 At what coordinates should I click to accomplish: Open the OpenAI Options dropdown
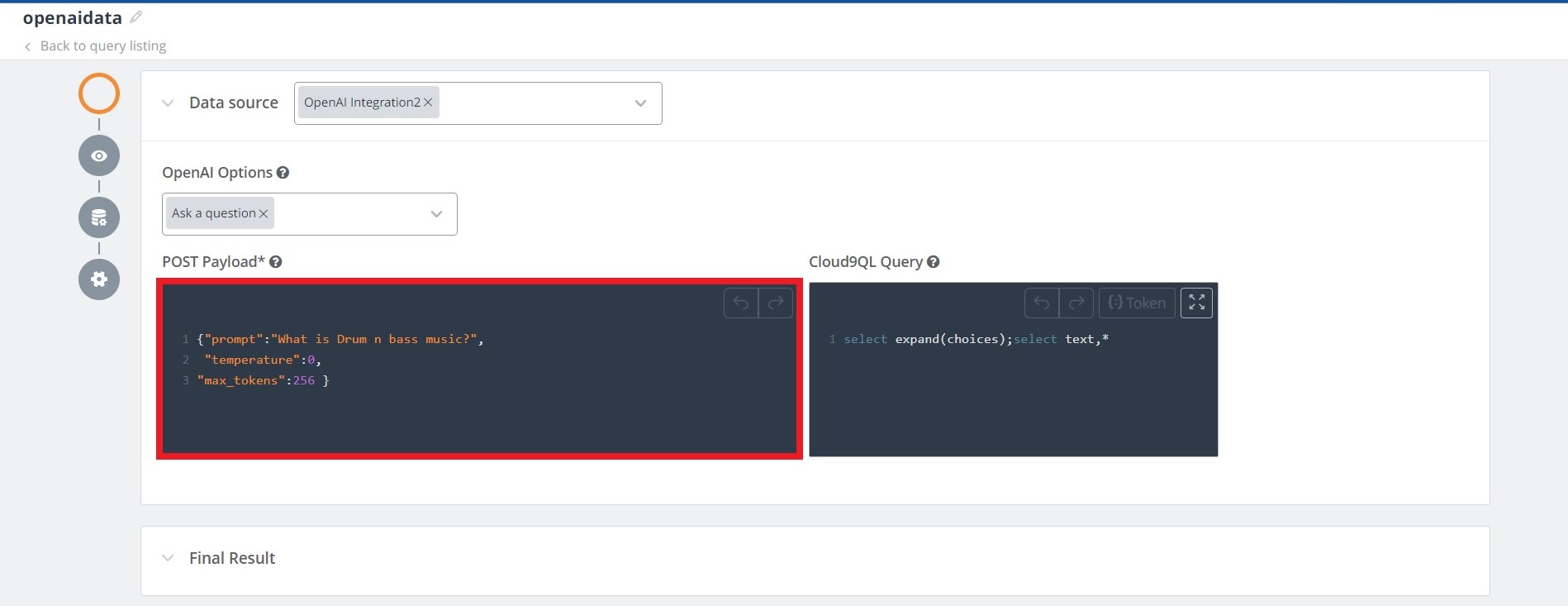(436, 214)
